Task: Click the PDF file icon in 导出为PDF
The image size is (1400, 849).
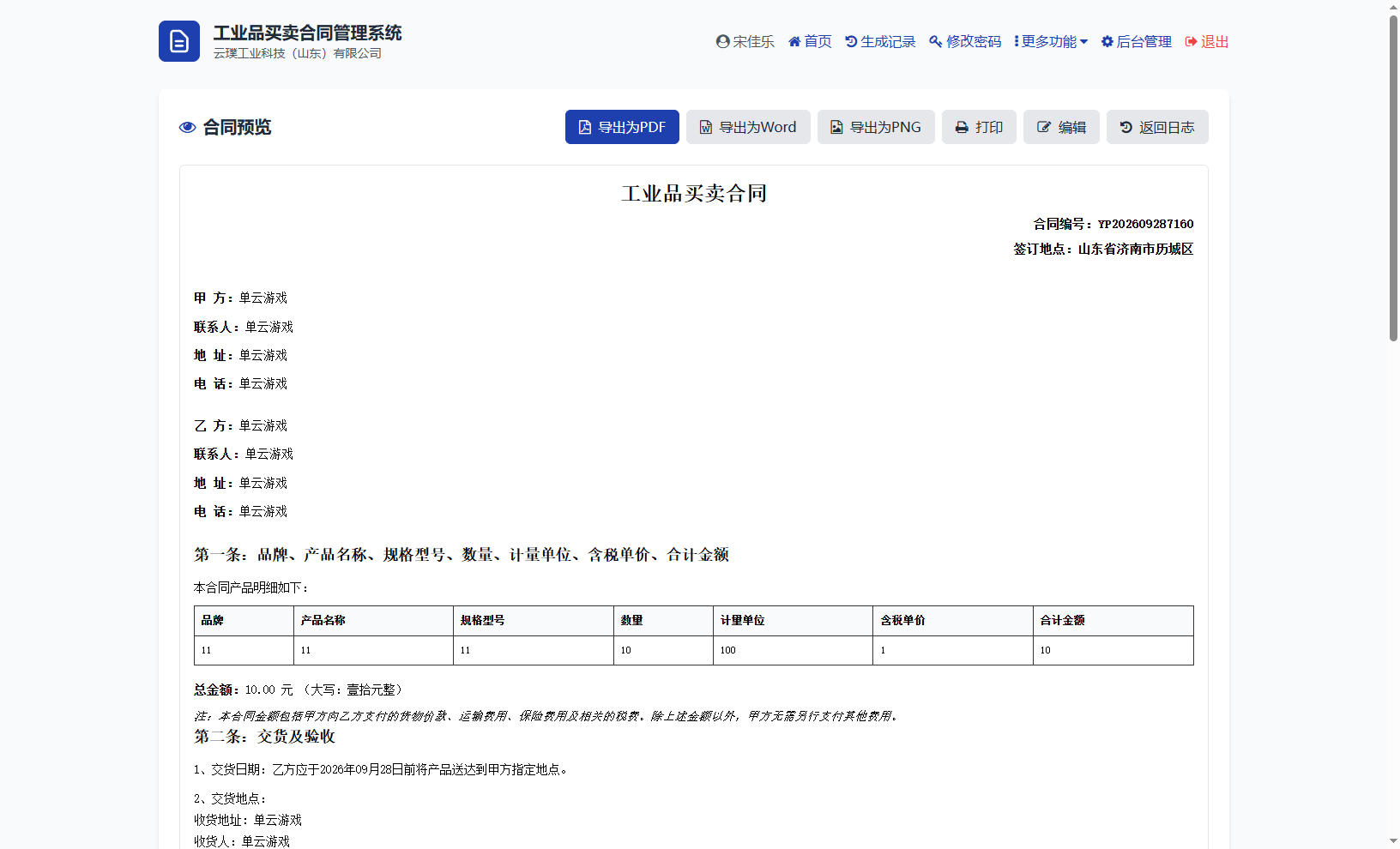Action: 585,127
